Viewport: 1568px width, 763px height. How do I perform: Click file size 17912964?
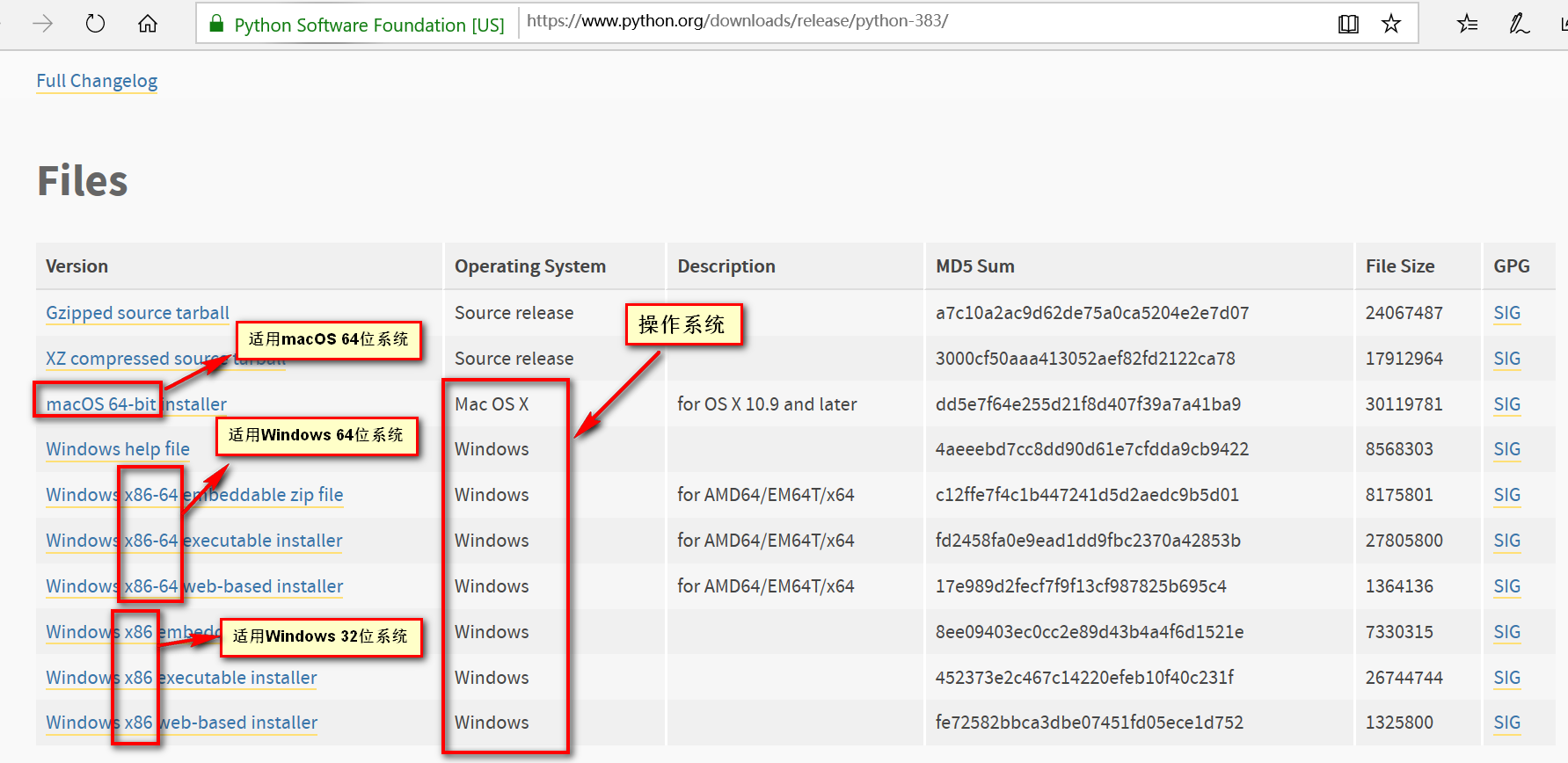point(1404,359)
